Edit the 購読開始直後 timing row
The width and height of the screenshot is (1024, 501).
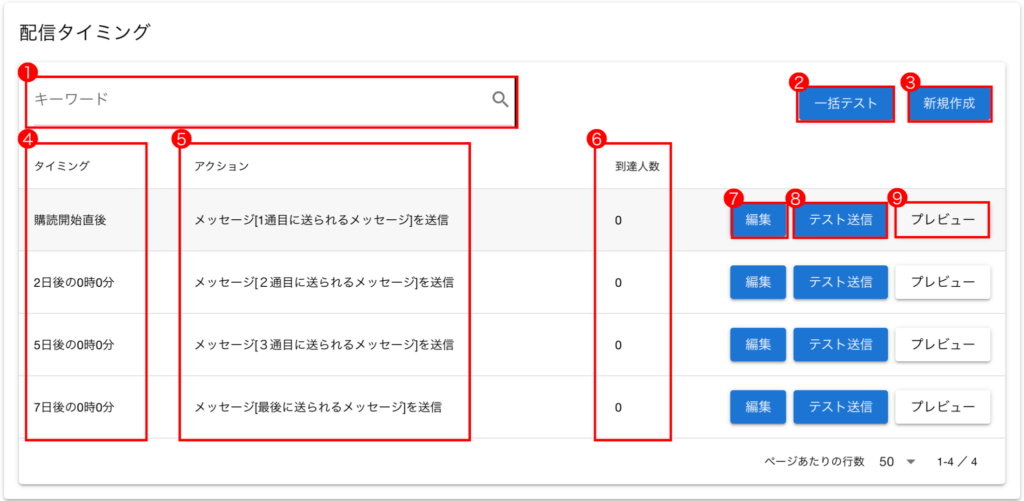coord(758,220)
